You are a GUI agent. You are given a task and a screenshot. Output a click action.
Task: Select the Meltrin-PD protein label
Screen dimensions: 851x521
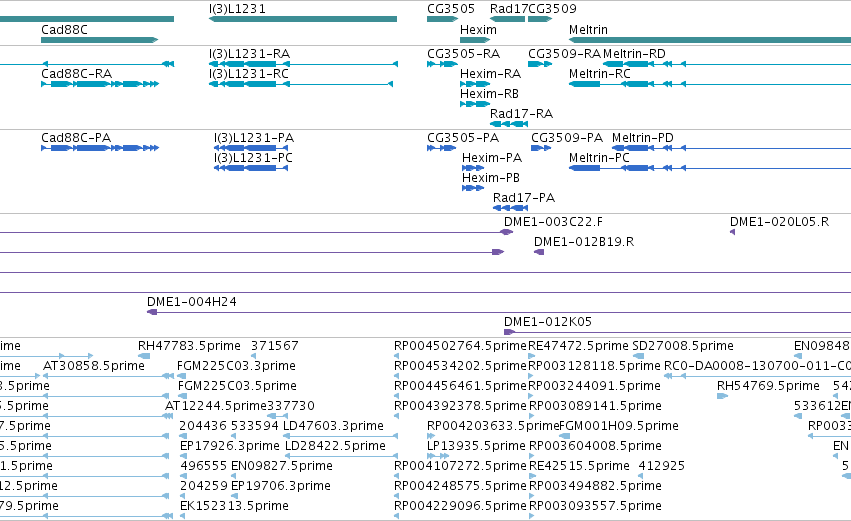tap(643, 138)
